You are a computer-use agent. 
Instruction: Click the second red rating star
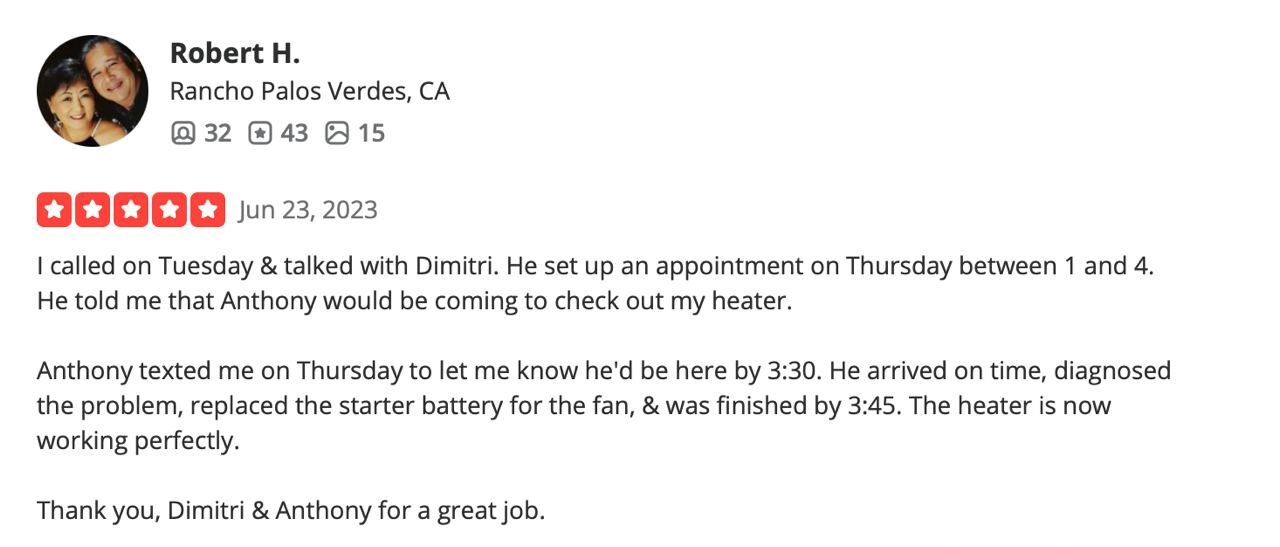click(x=93, y=210)
